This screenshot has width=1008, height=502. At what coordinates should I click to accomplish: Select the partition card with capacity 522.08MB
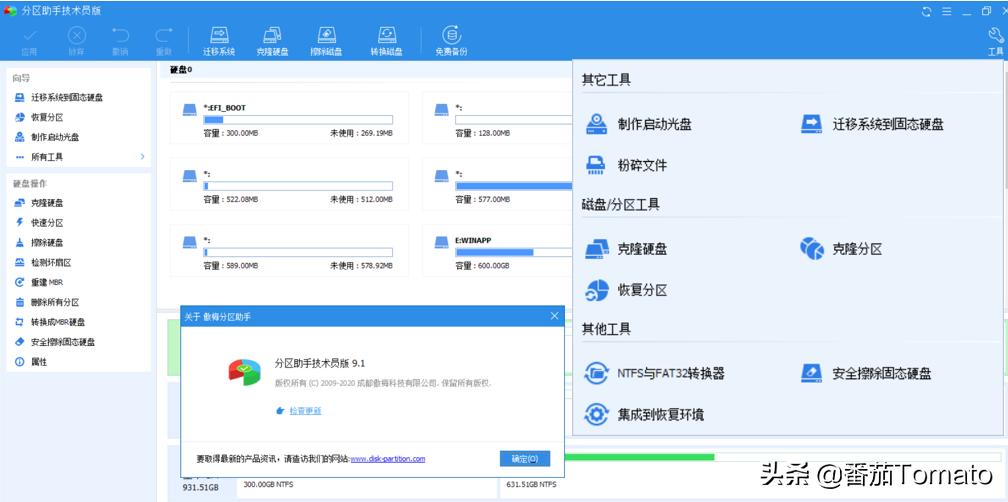[x=289, y=184]
